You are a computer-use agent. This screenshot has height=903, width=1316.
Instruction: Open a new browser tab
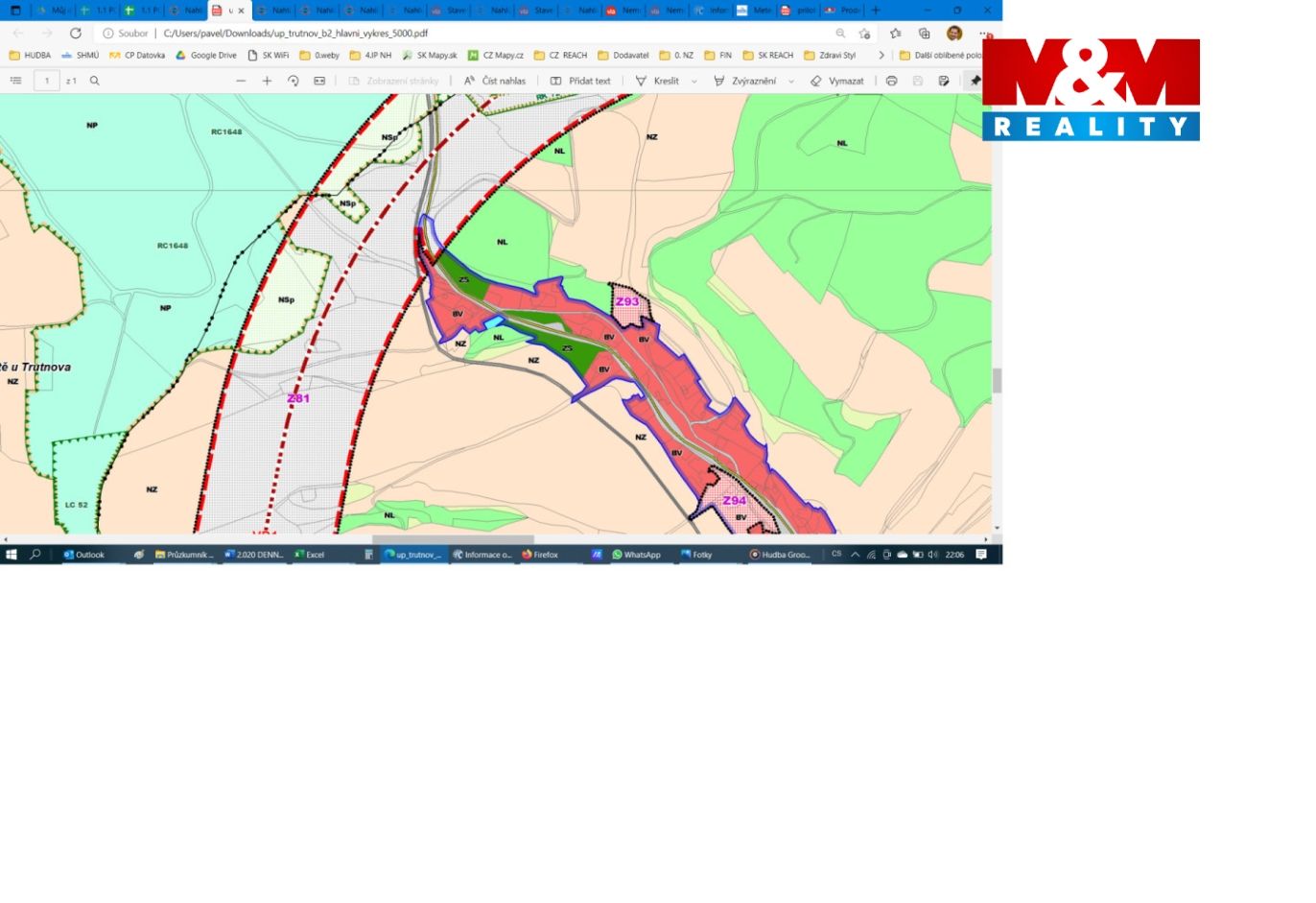click(875, 11)
